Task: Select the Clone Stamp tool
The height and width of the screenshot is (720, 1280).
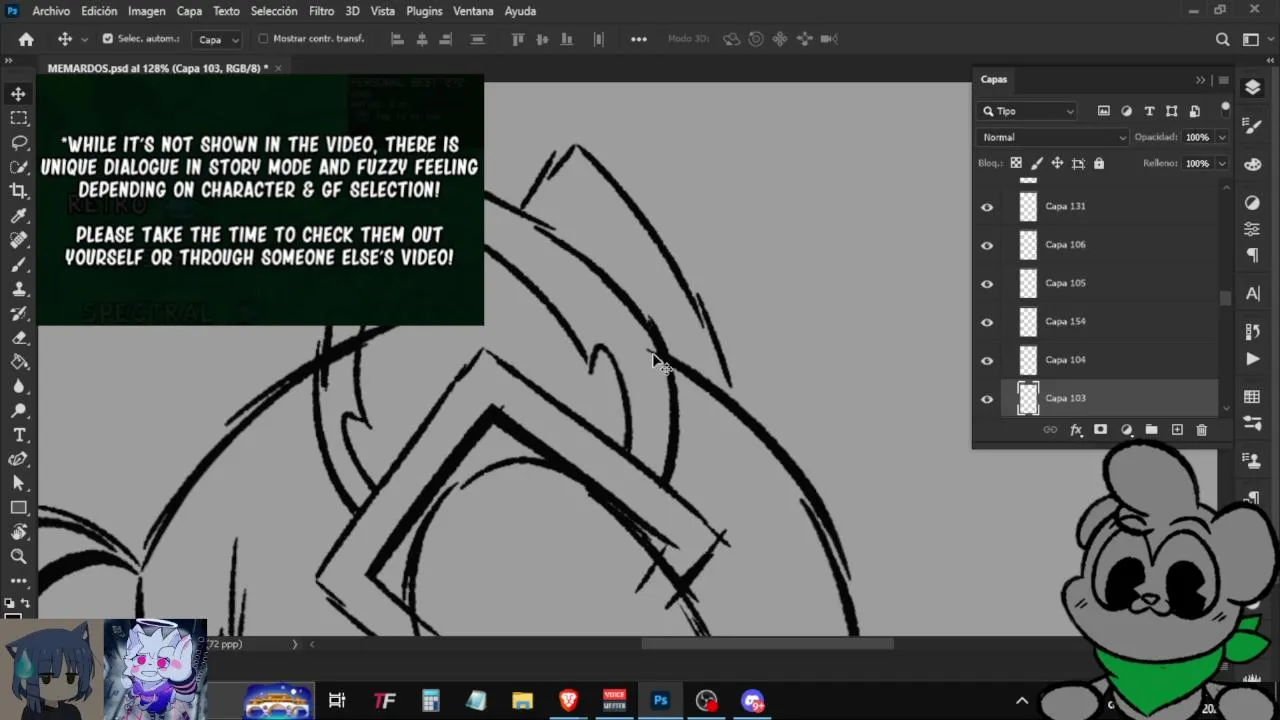Action: coord(19,289)
